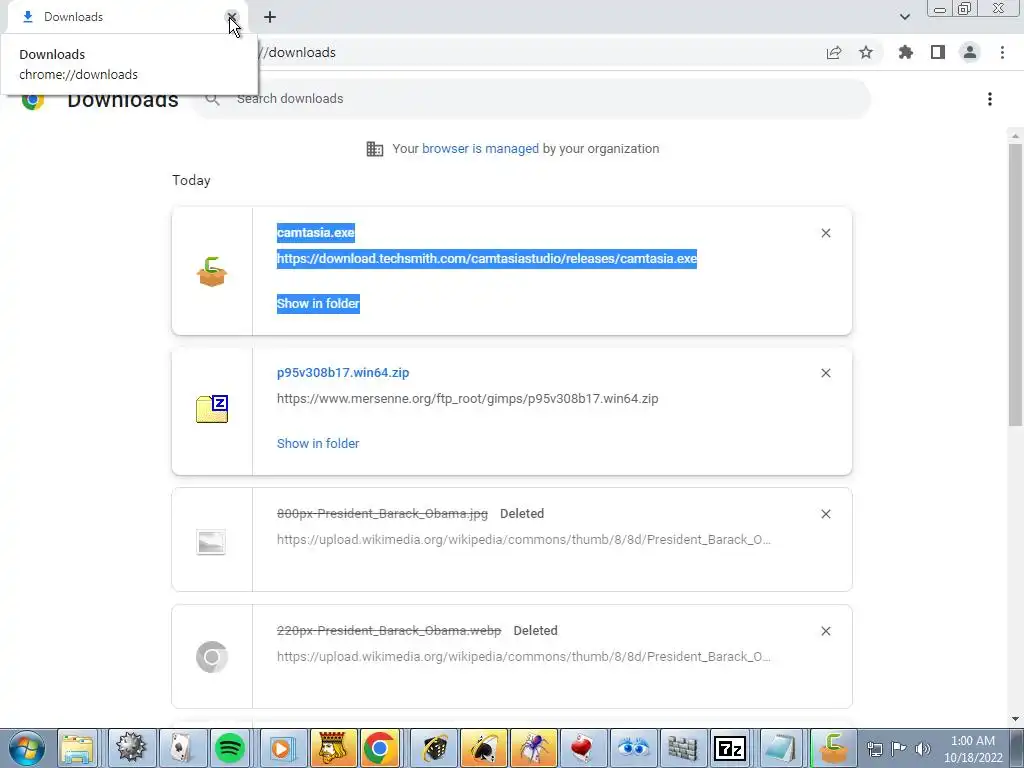Click the Search downloads field
The image size is (1024, 768).
(532, 99)
